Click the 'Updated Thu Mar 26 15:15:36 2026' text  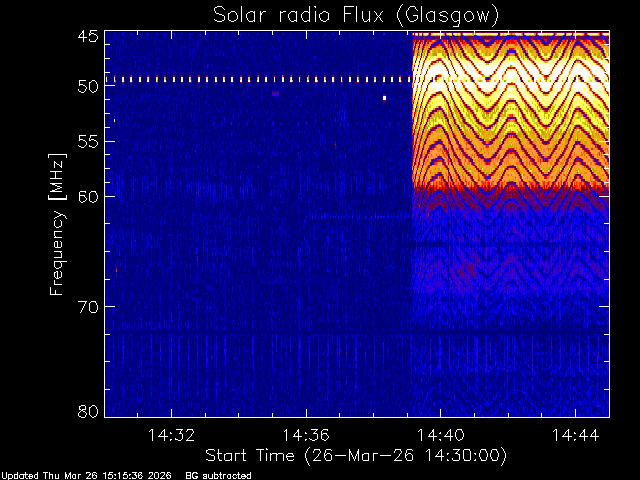(x=86, y=476)
